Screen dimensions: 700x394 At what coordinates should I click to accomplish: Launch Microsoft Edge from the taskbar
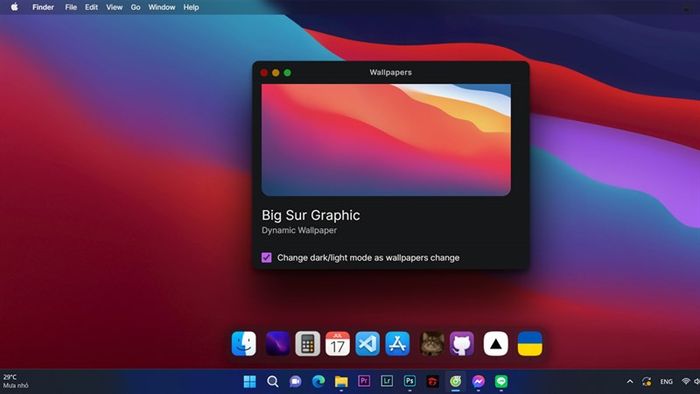click(318, 382)
